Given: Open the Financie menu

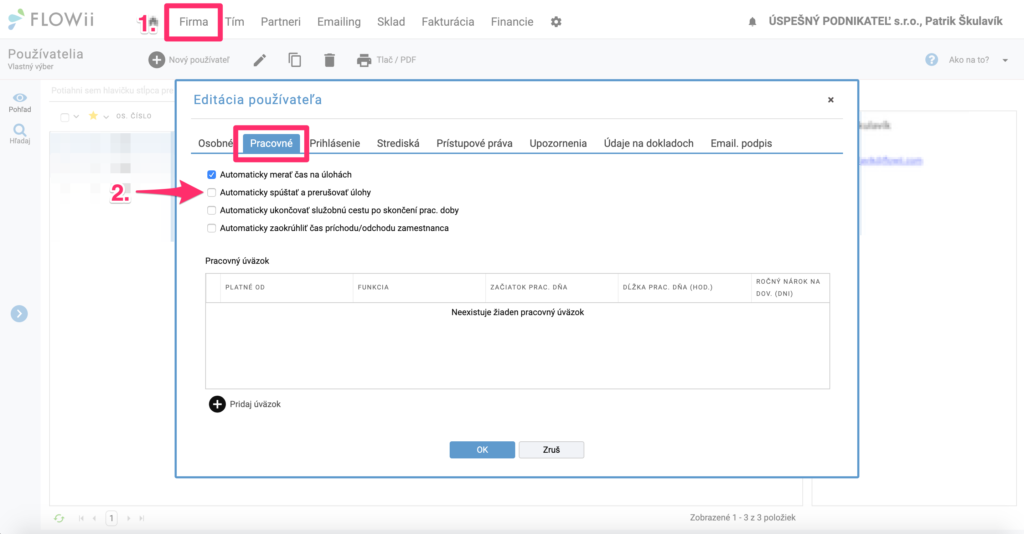Looking at the screenshot, I should click(512, 22).
